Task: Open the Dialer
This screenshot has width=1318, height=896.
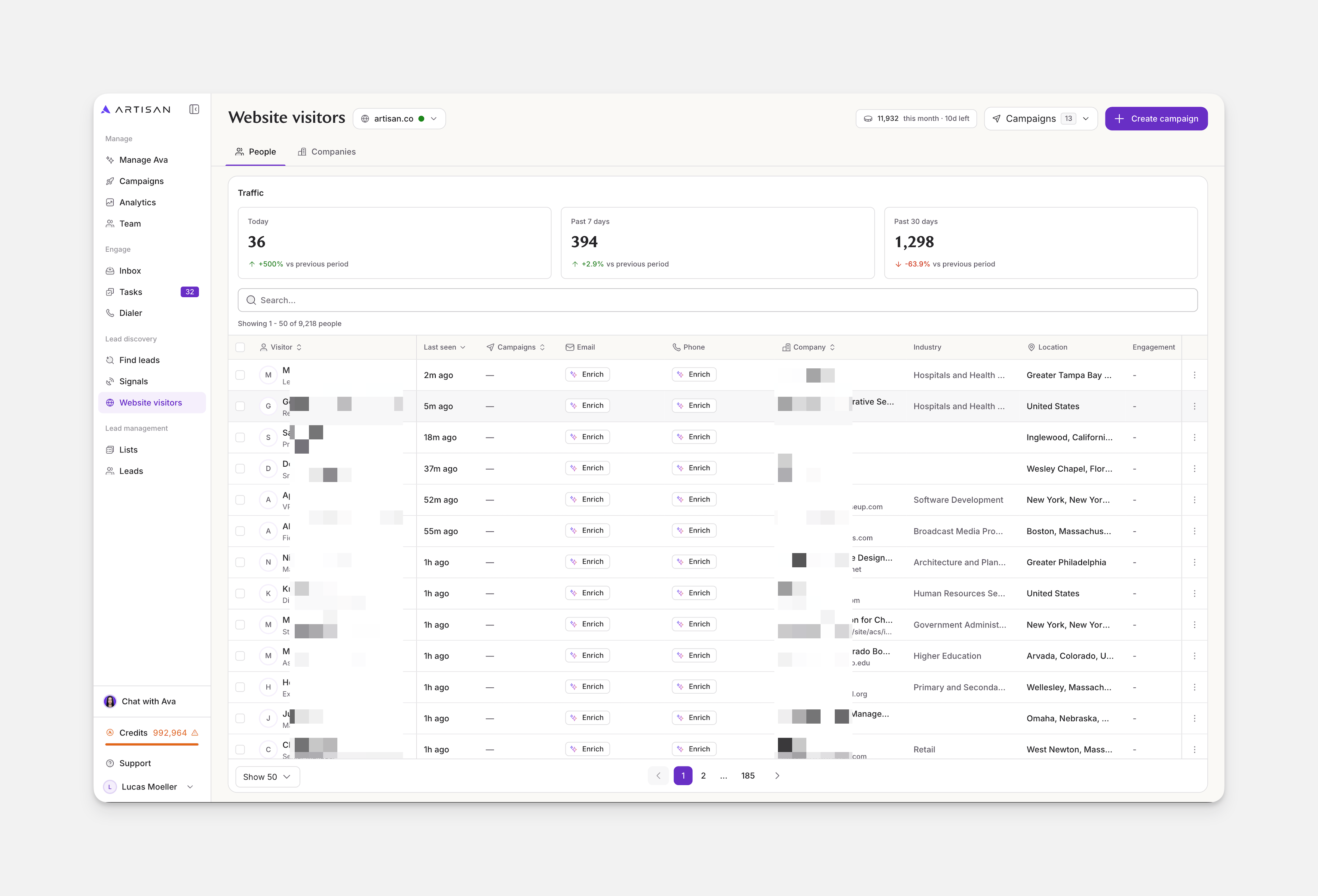Action: [152, 313]
